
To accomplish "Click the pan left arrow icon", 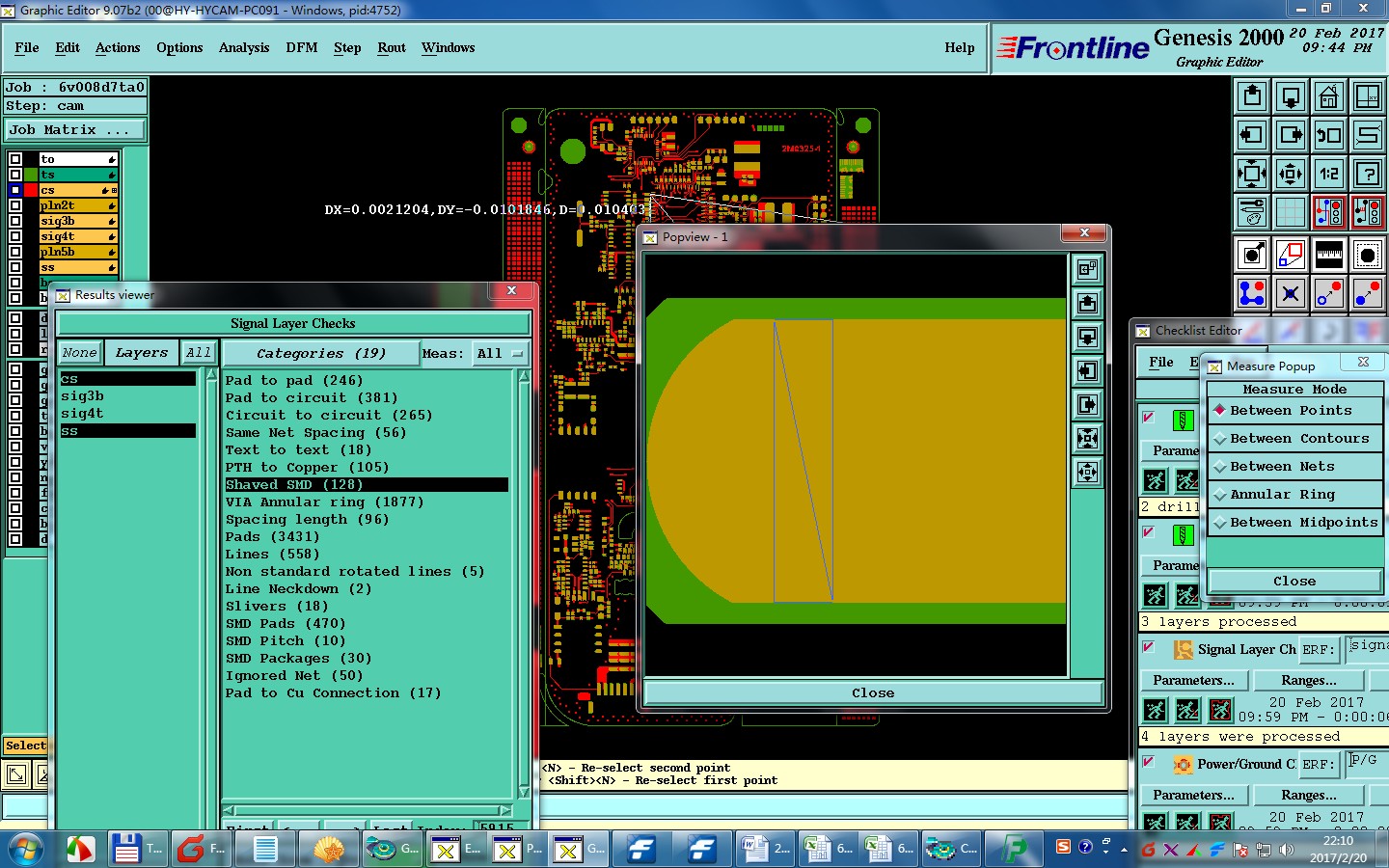I will tap(1251, 136).
